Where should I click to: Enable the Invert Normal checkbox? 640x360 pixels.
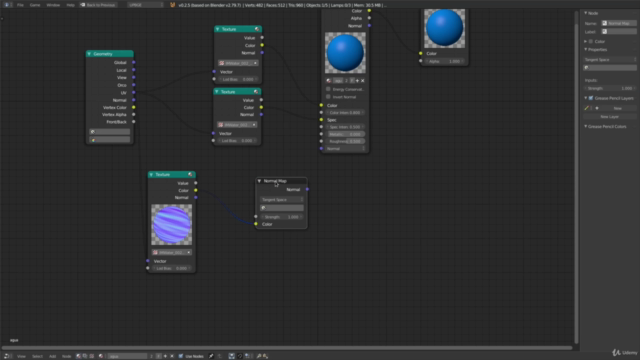point(328,97)
